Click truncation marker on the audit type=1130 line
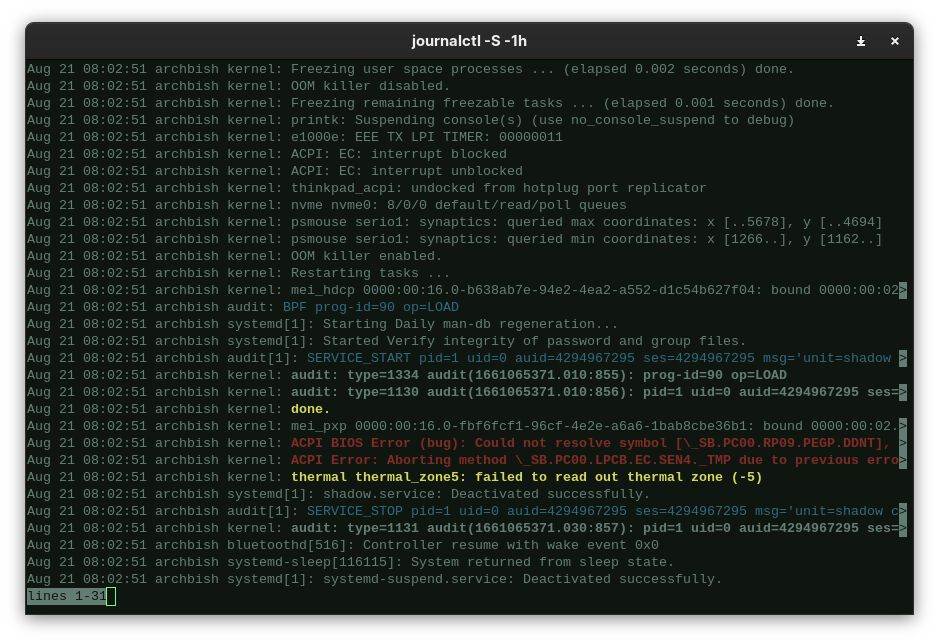Image resolution: width=939 pixels, height=643 pixels. [903, 392]
